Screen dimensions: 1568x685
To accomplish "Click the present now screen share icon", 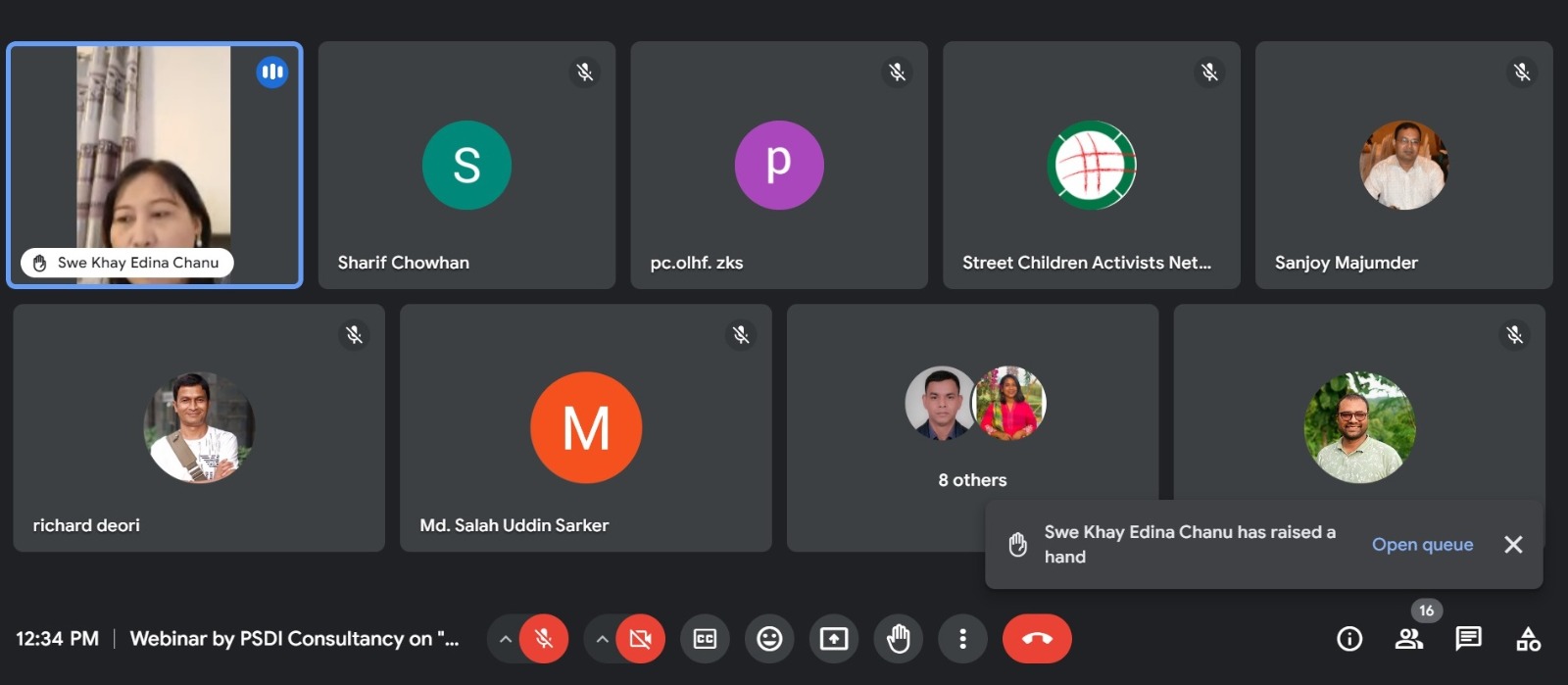I will (834, 639).
